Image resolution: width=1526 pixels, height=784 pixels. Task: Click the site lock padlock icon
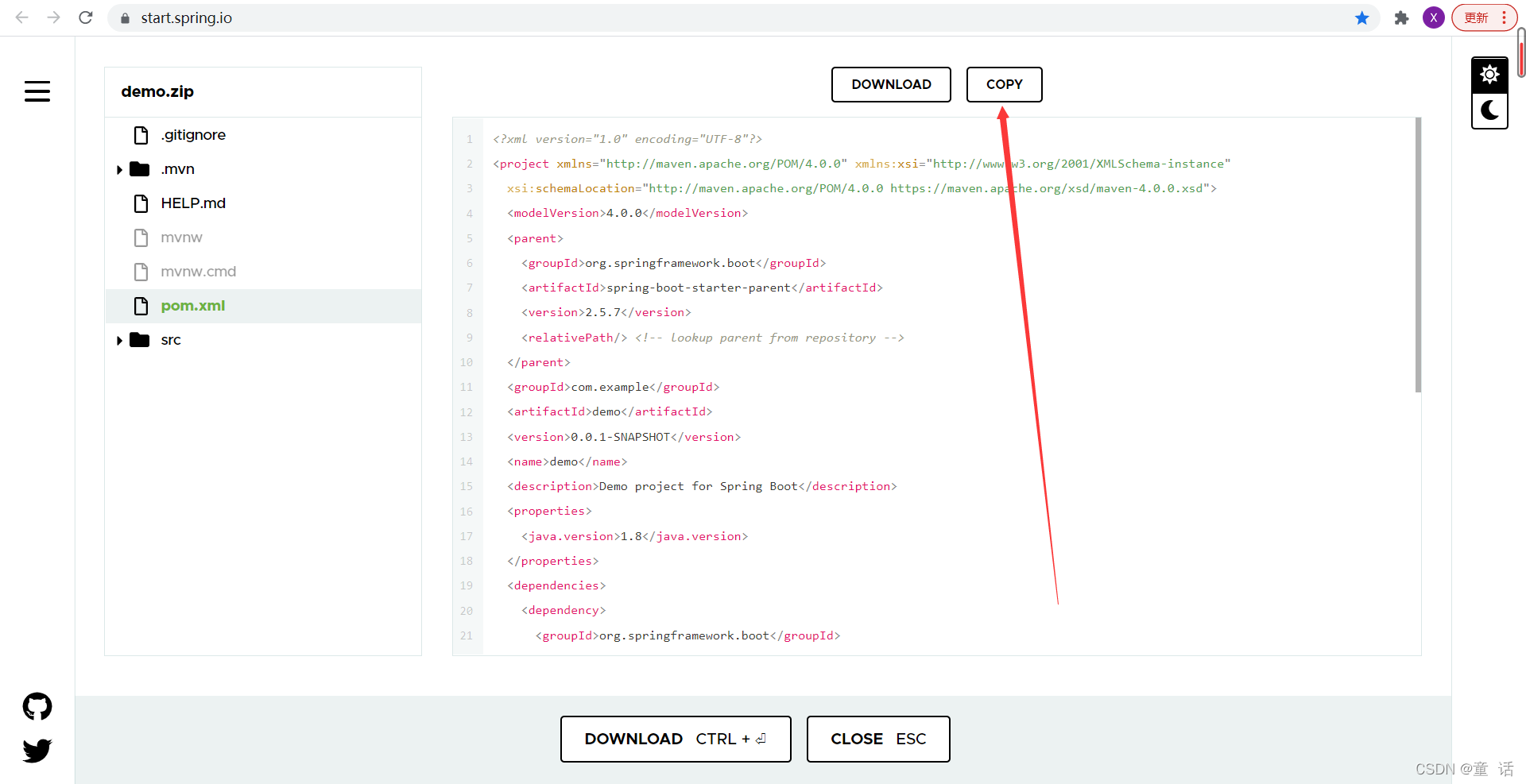[x=125, y=17]
